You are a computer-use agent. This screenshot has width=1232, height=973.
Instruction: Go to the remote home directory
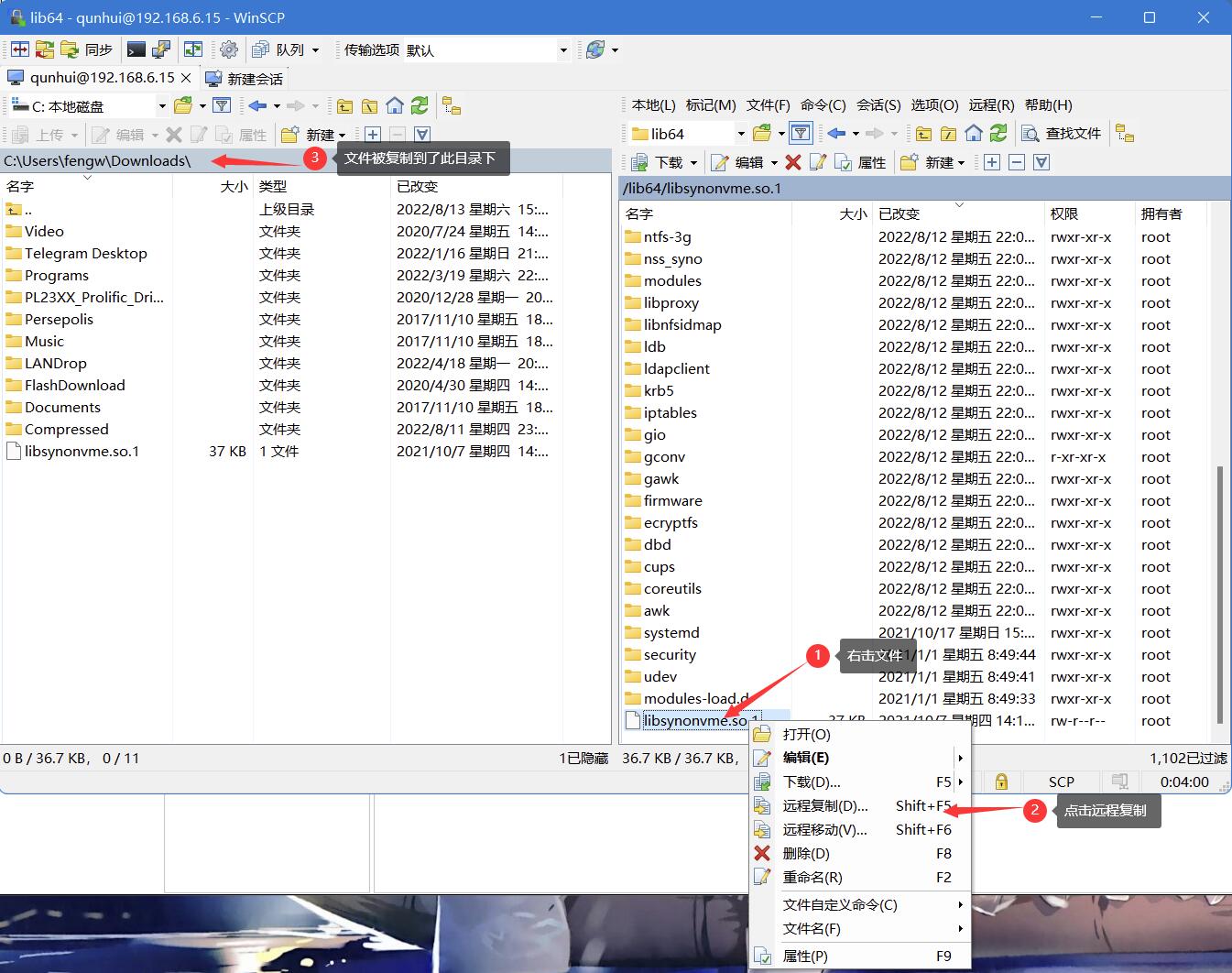tap(974, 134)
